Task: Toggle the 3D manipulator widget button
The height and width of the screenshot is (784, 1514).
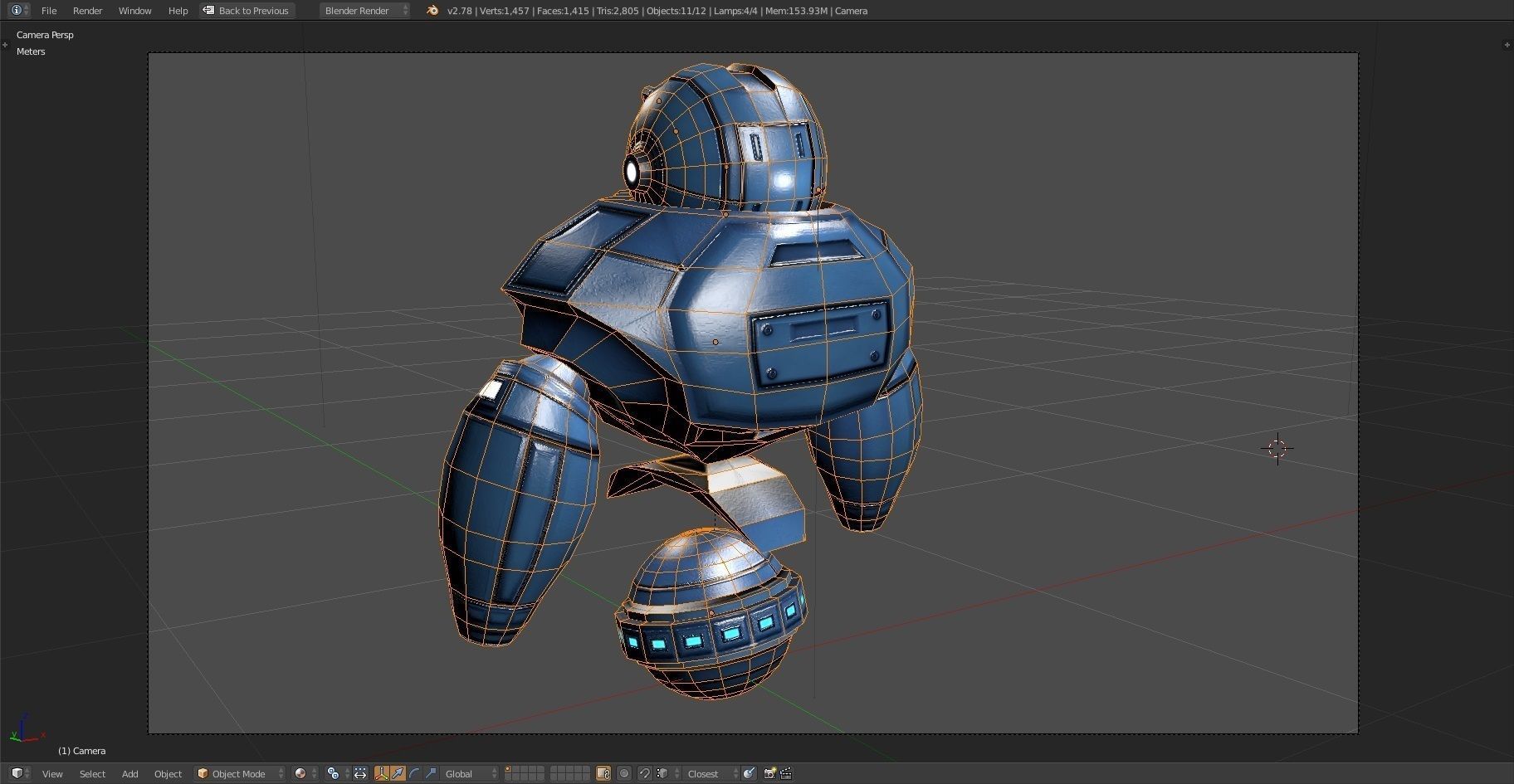Action: (x=382, y=773)
